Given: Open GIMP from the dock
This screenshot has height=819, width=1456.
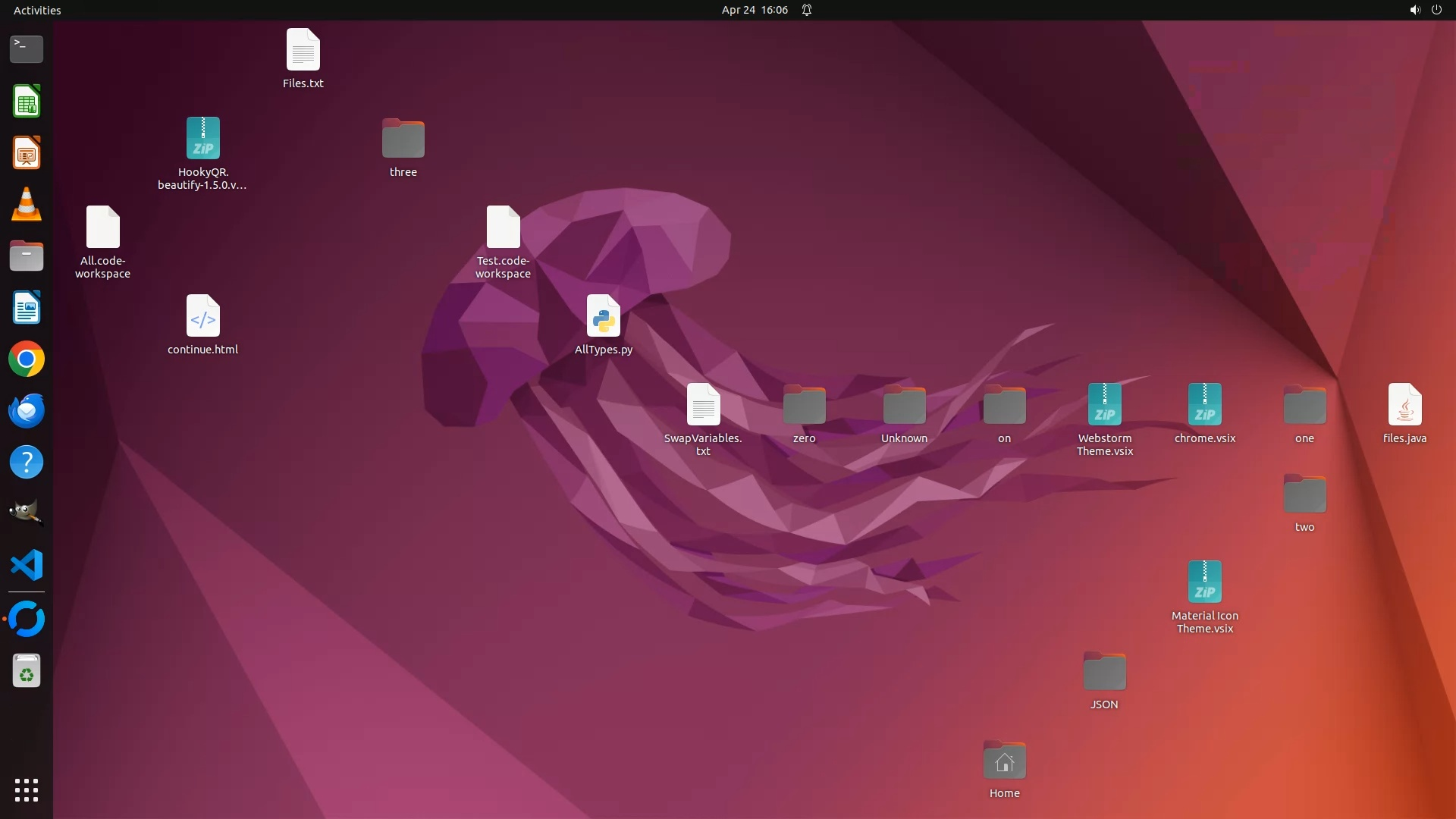Looking at the screenshot, I should pos(27,513).
